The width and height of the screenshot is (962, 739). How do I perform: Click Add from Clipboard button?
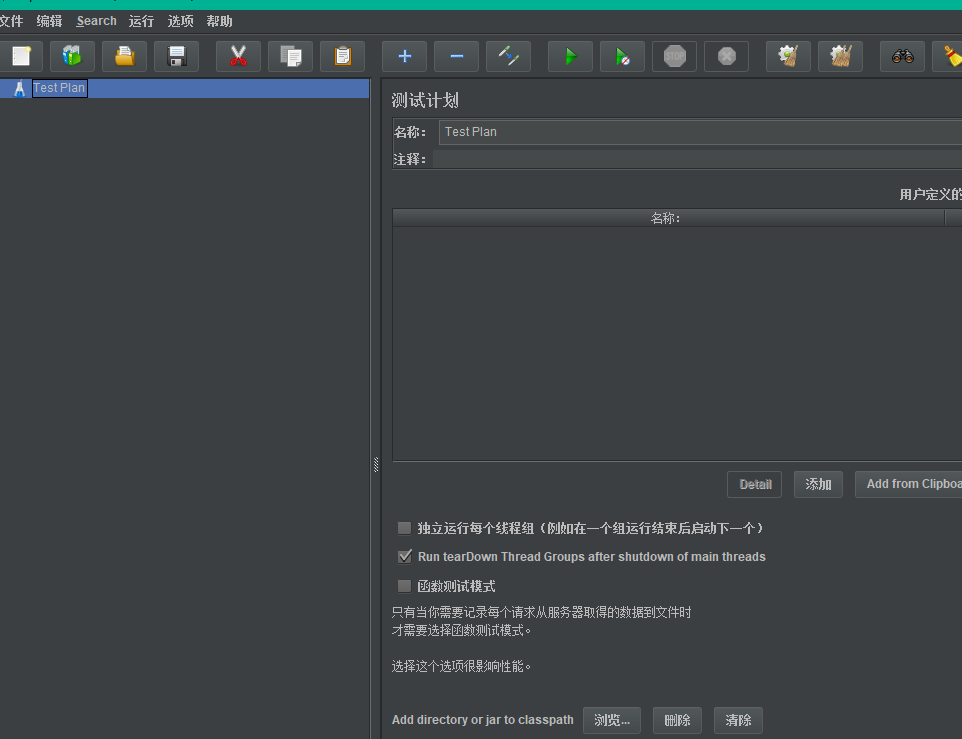(x=909, y=484)
